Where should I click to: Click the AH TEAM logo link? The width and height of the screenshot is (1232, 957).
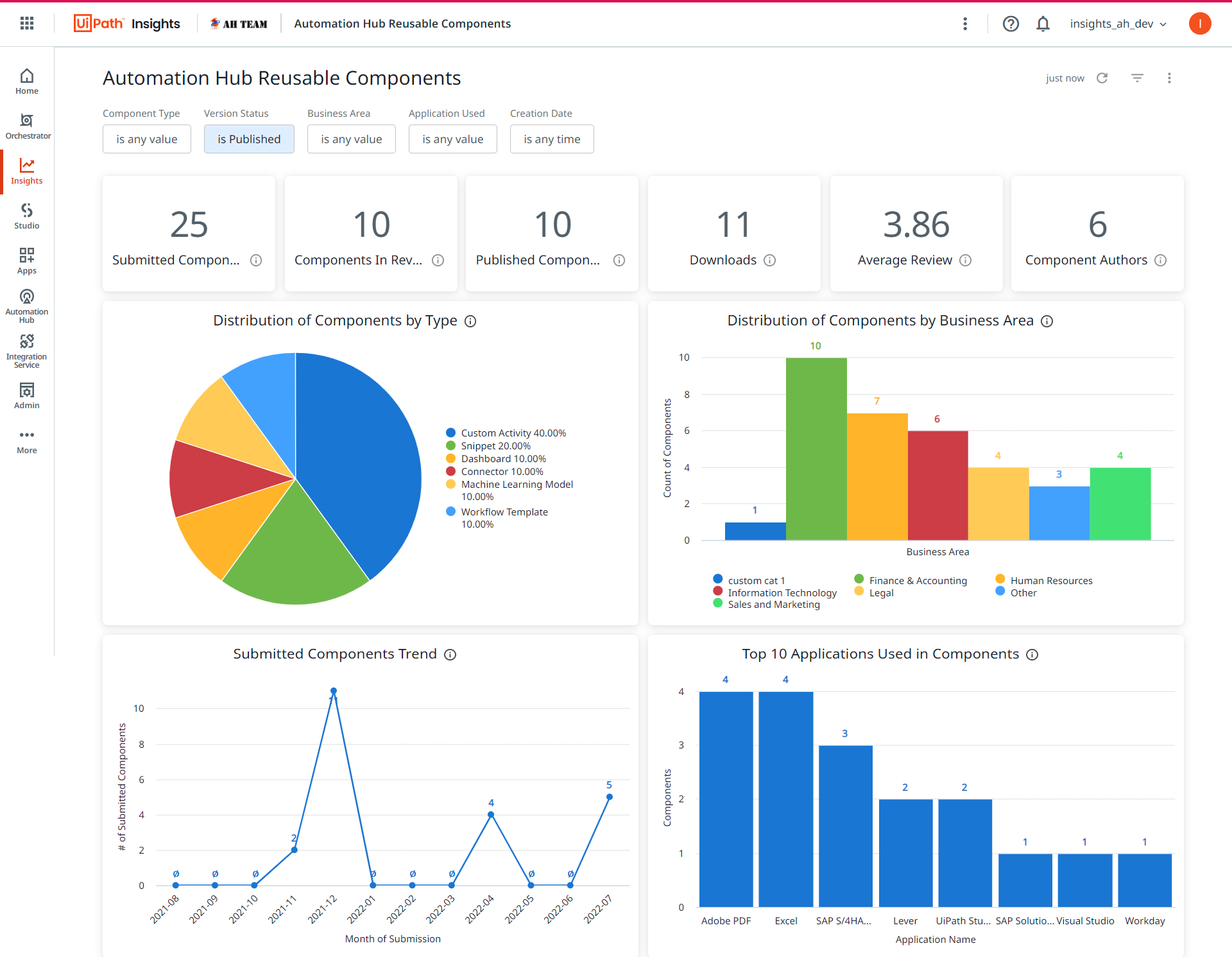pyautogui.click(x=239, y=24)
